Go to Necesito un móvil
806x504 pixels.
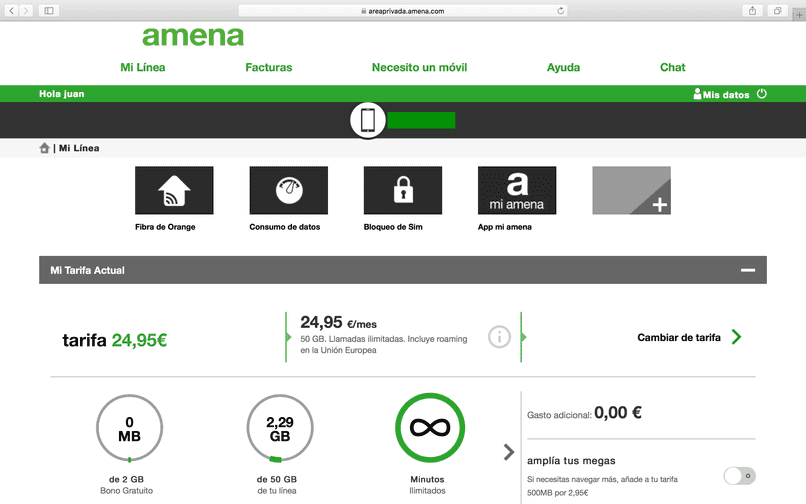tap(419, 67)
